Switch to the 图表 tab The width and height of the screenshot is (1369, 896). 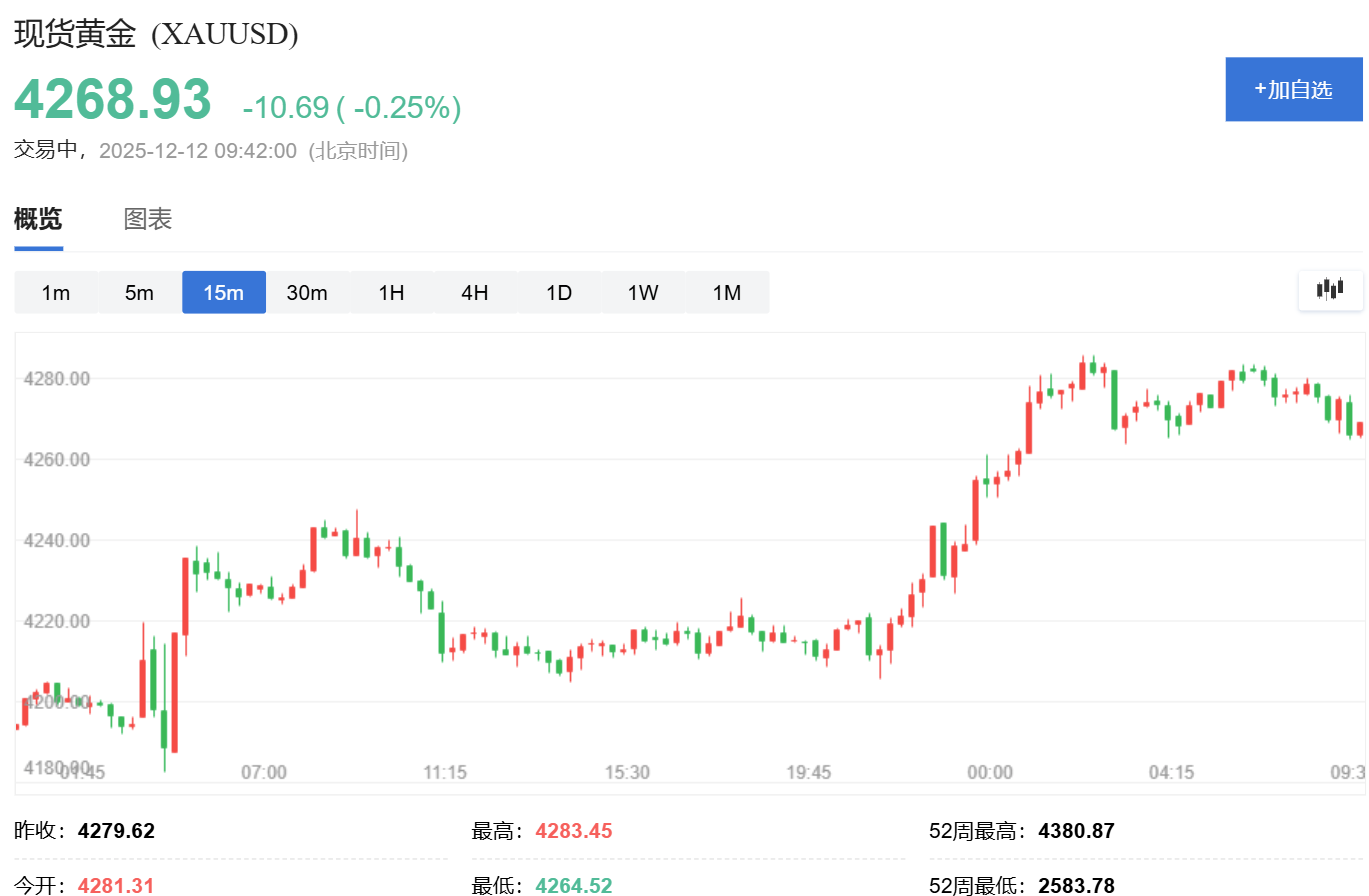pos(147,218)
